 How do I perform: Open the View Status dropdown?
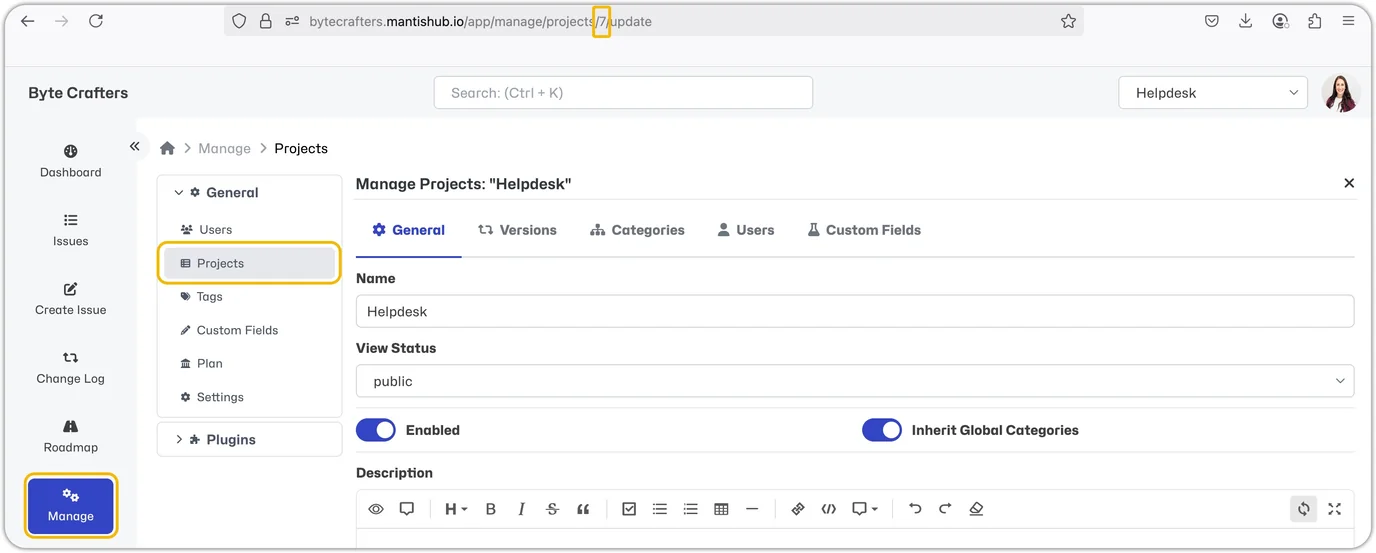coord(855,381)
